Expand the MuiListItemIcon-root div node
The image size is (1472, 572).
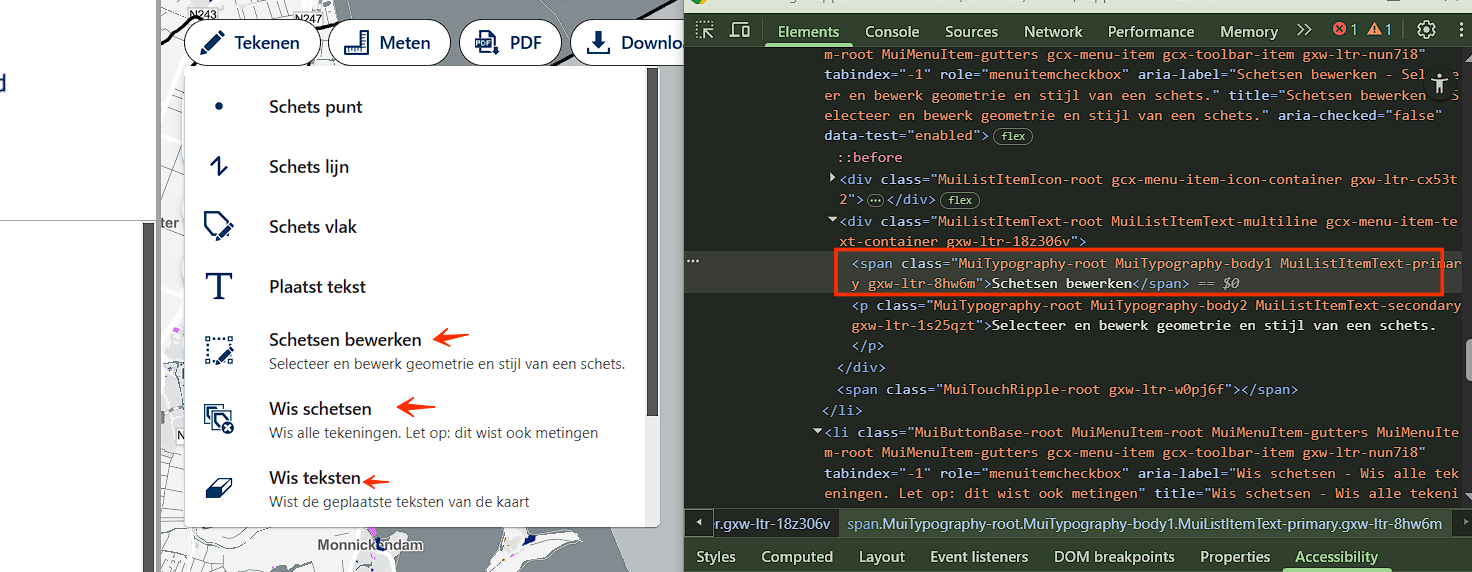click(833, 179)
